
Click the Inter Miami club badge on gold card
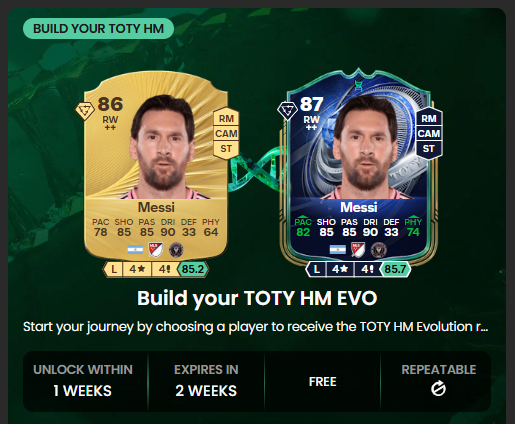(176, 250)
